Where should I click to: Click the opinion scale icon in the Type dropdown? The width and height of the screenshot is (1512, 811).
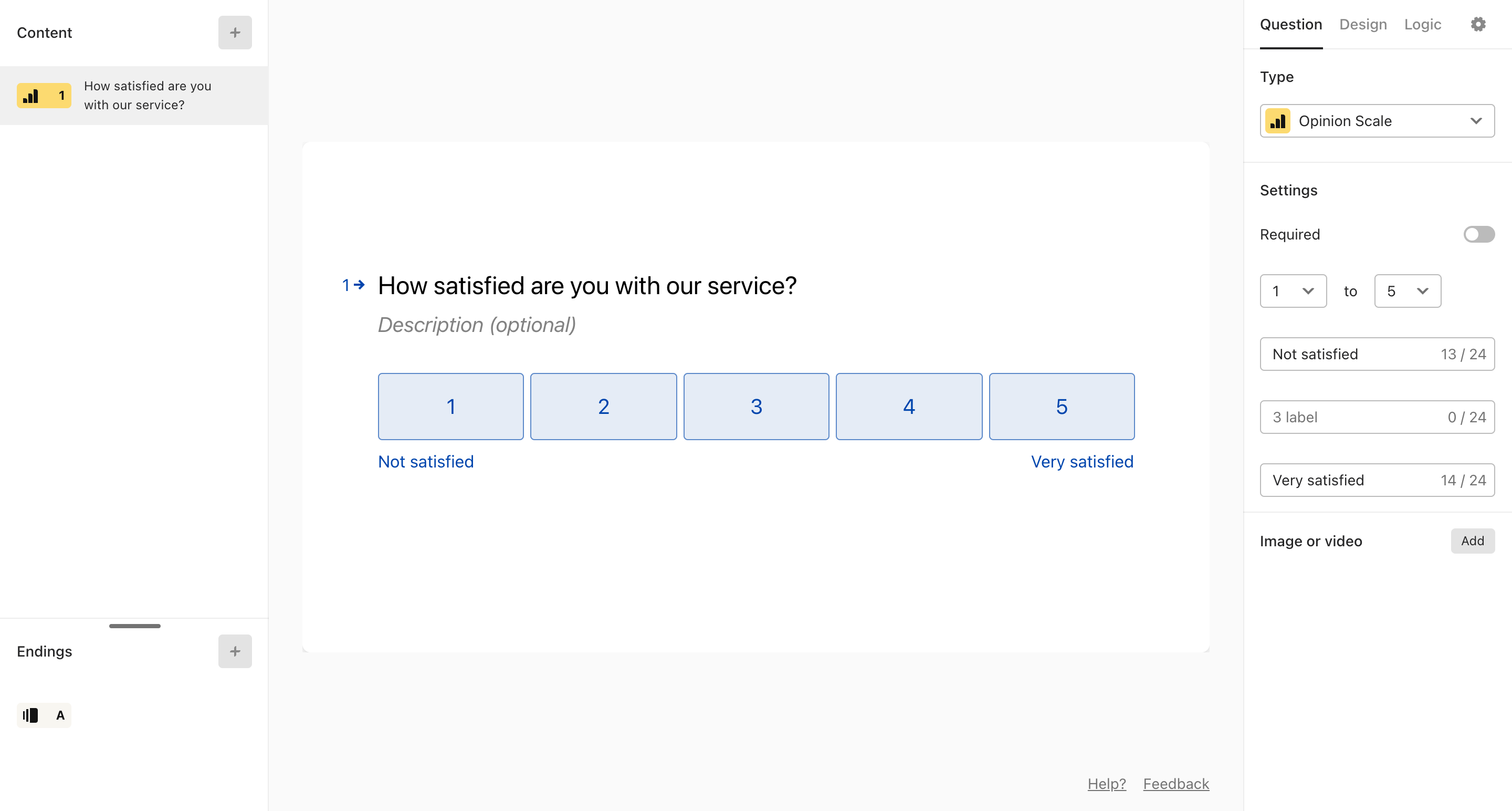[1277, 121]
